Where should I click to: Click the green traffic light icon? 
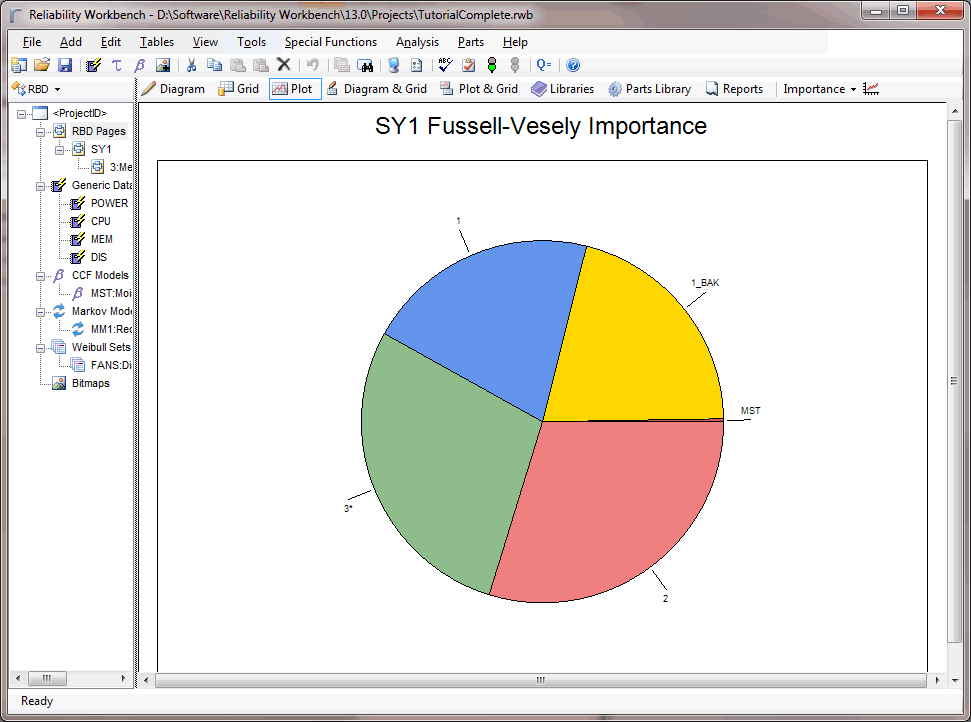491,65
